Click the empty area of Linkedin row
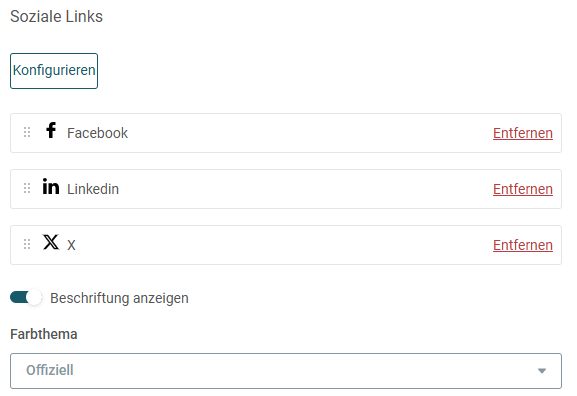Image resolution: width=577 pixels, height=396 pixels. pyautogui.click(x=305, y=189)
